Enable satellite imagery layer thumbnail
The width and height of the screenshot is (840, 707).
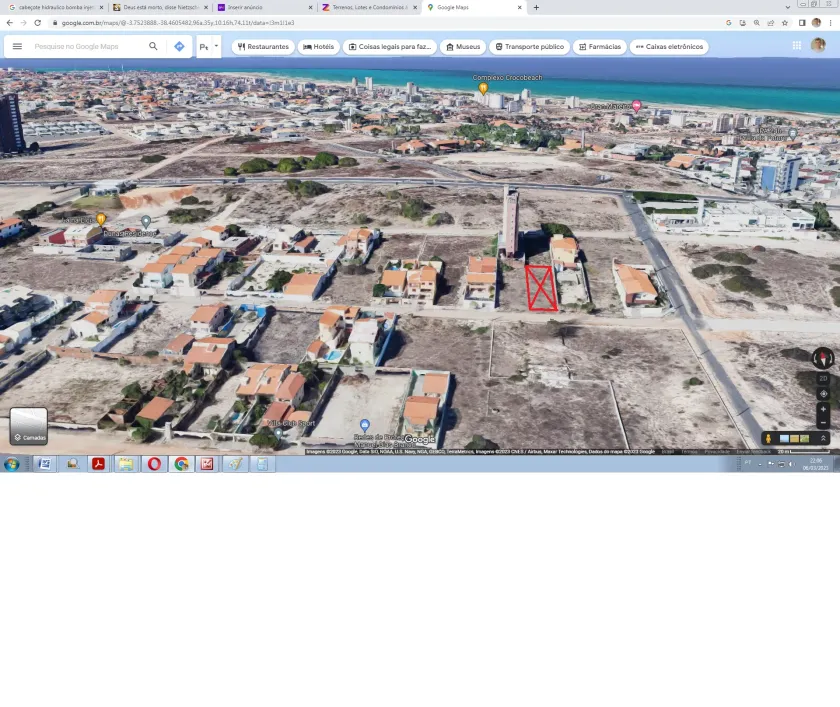point(782,438)
